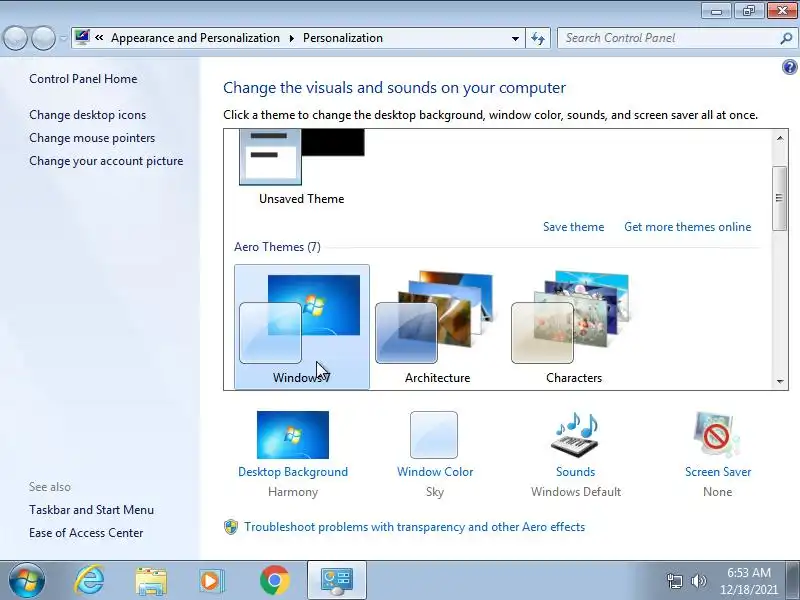Click the Window Color text link
The width and height of the screenshot is (800, 600).
click(x=435, y=472)
